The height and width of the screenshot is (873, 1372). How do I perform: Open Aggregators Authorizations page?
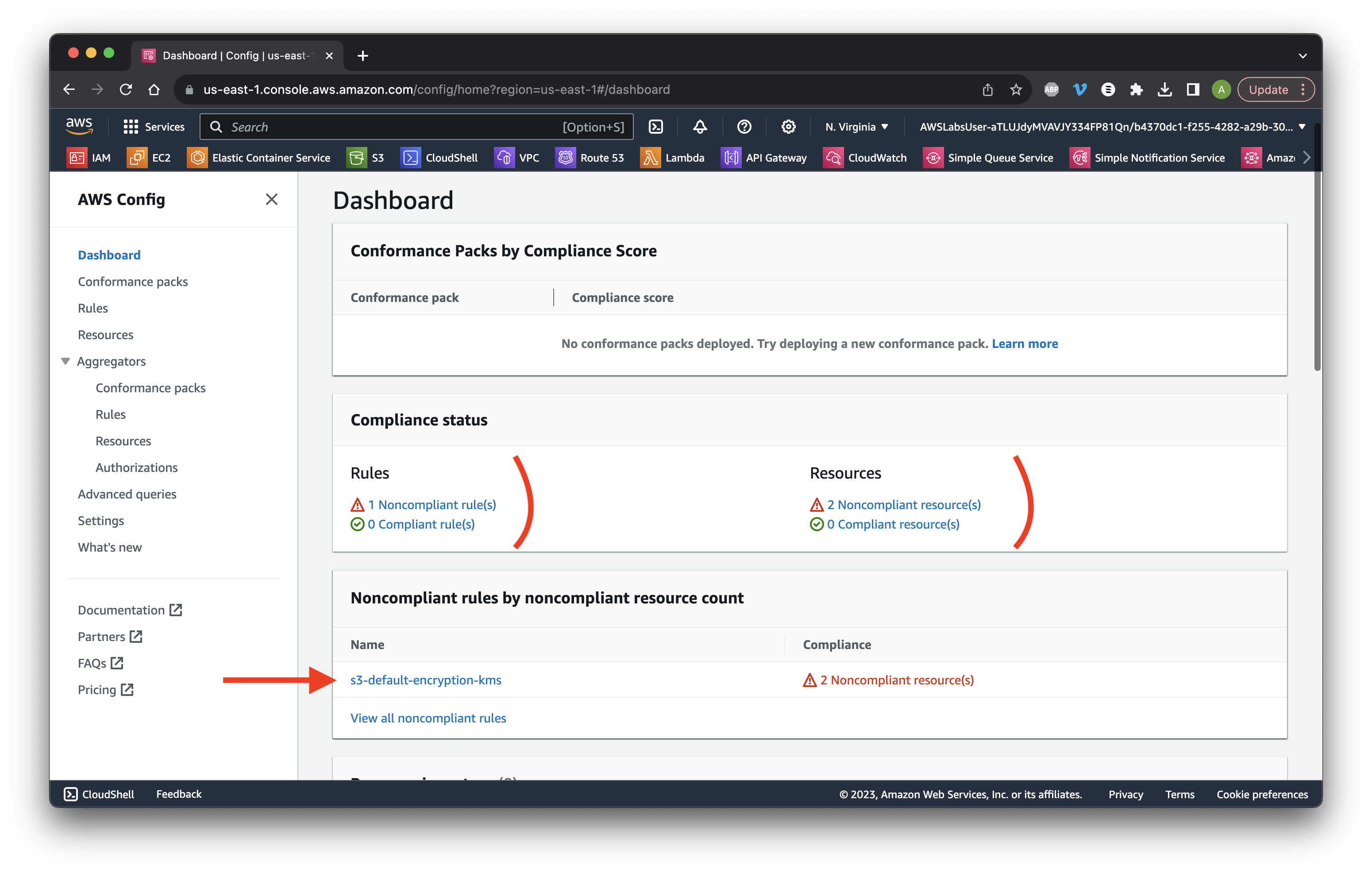[136, 468]
